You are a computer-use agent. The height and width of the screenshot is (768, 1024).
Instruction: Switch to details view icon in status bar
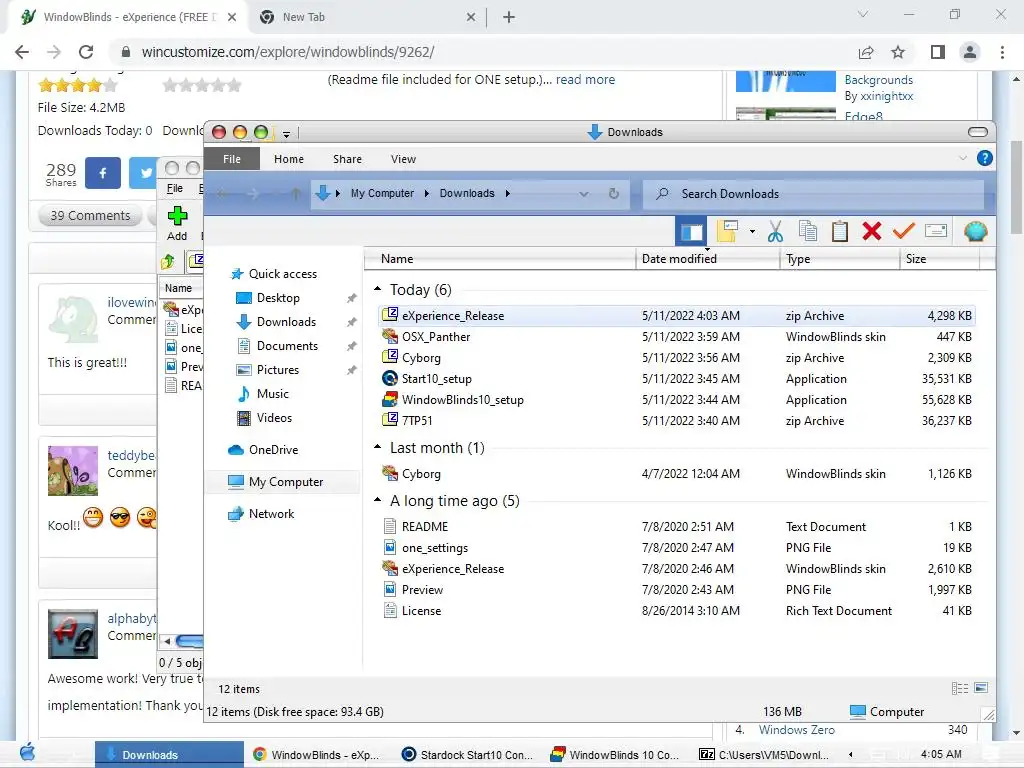(x=959, y=688)
